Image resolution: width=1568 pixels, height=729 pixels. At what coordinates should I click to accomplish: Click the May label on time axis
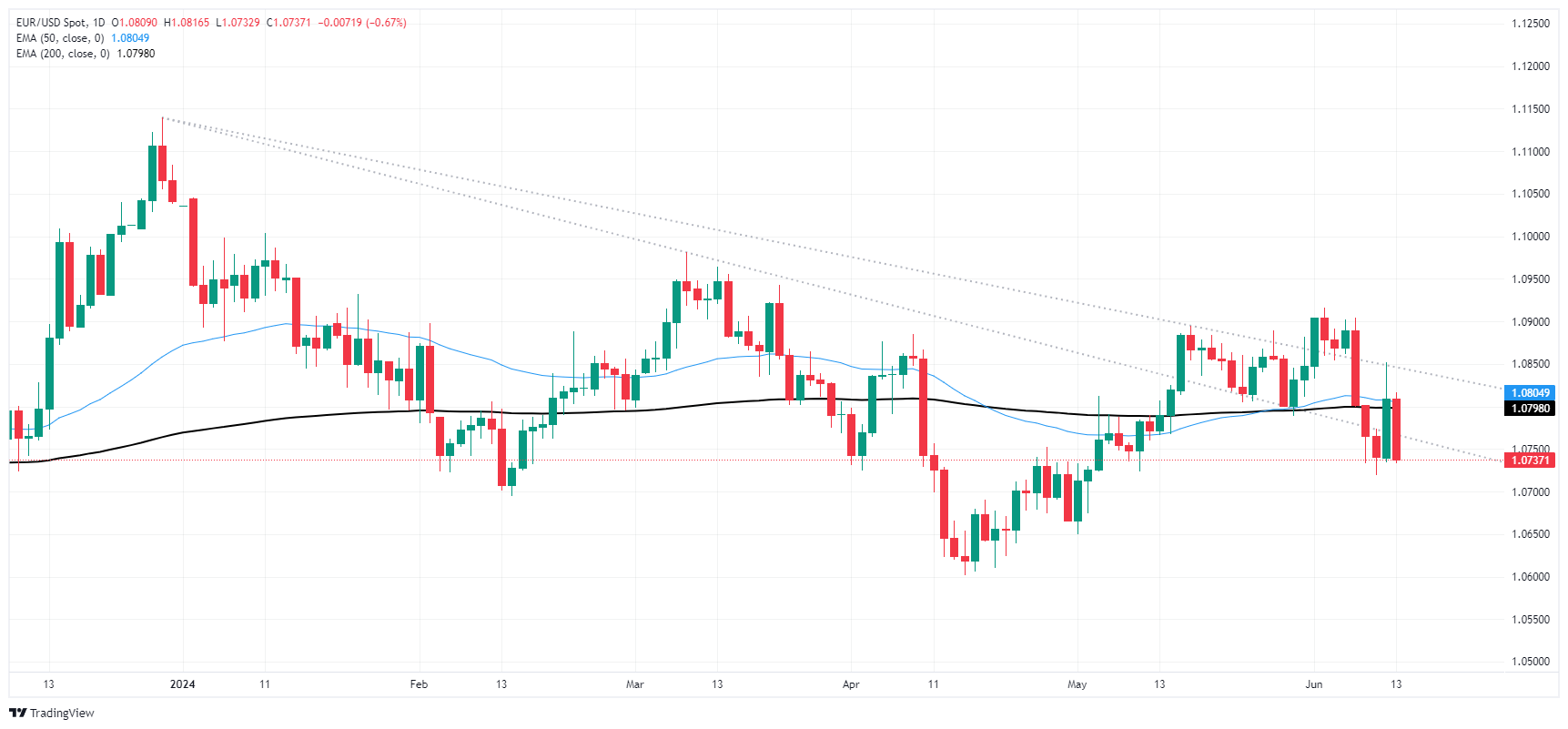(1077, 684)
